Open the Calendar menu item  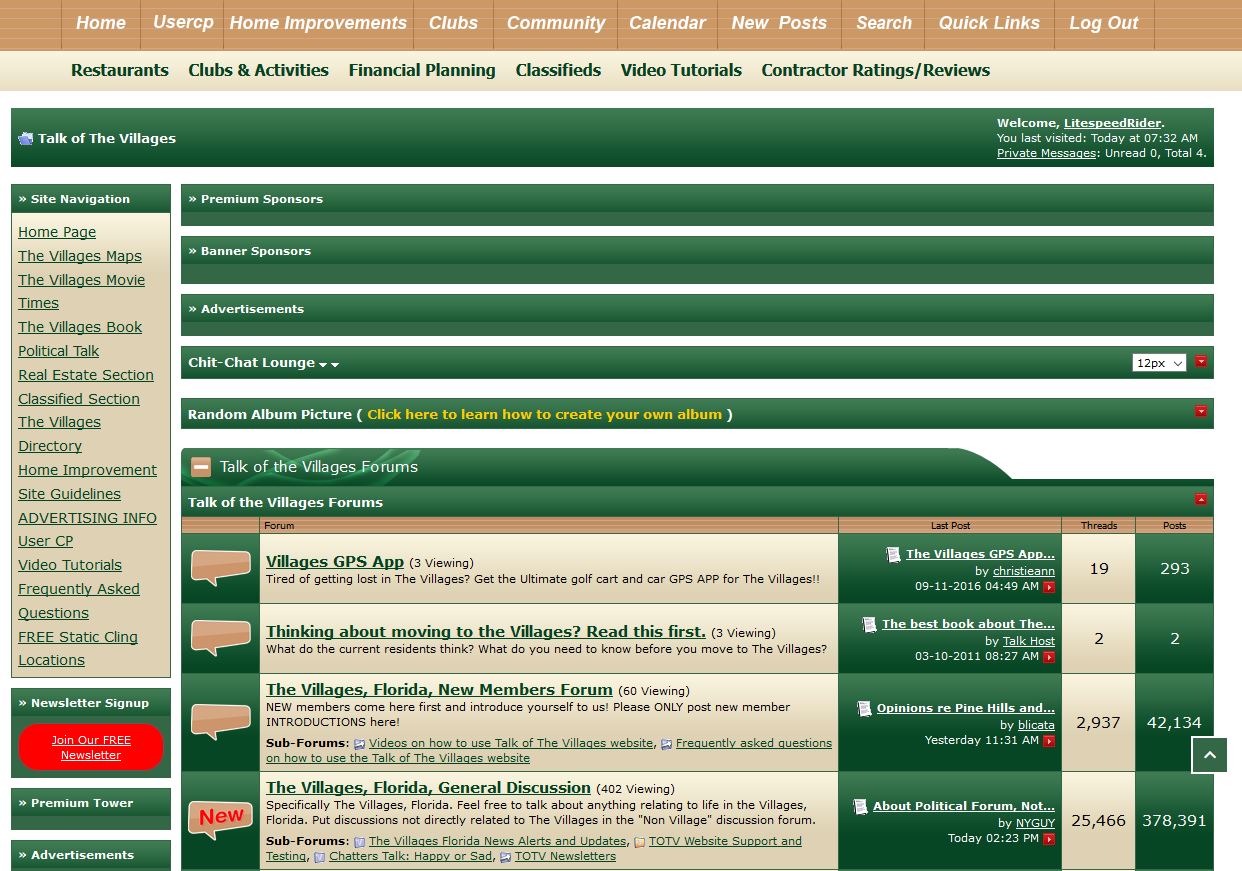pyautogui.click(x=668, y=23)
